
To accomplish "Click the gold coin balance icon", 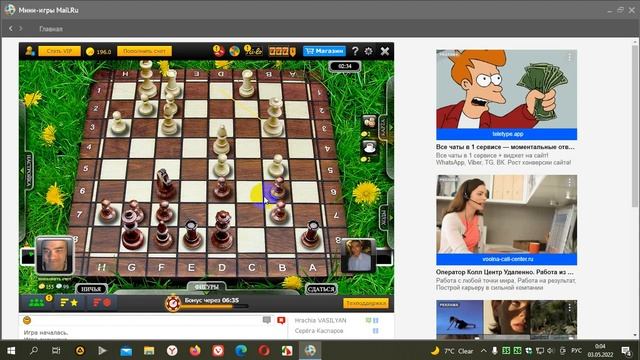I will click(x=90, y=51).
